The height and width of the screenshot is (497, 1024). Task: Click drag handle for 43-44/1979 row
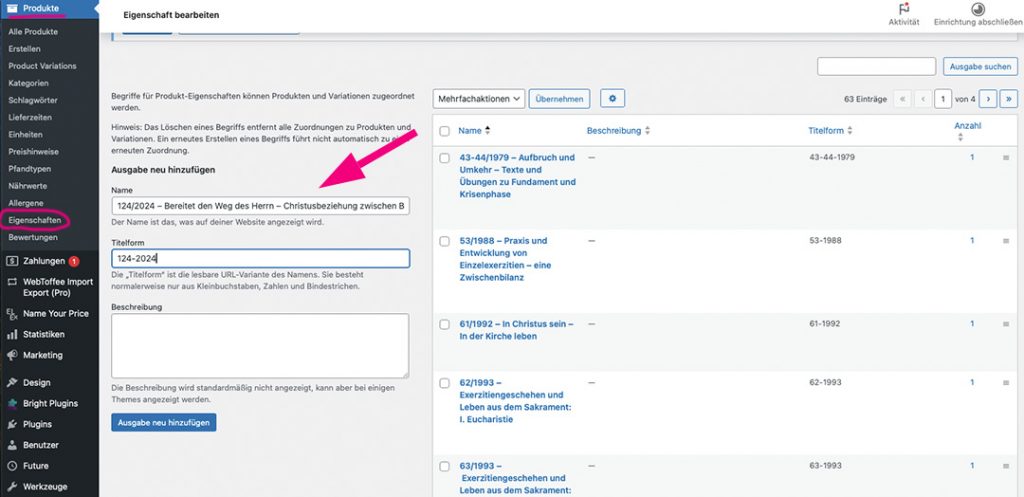coord(1006,158)
